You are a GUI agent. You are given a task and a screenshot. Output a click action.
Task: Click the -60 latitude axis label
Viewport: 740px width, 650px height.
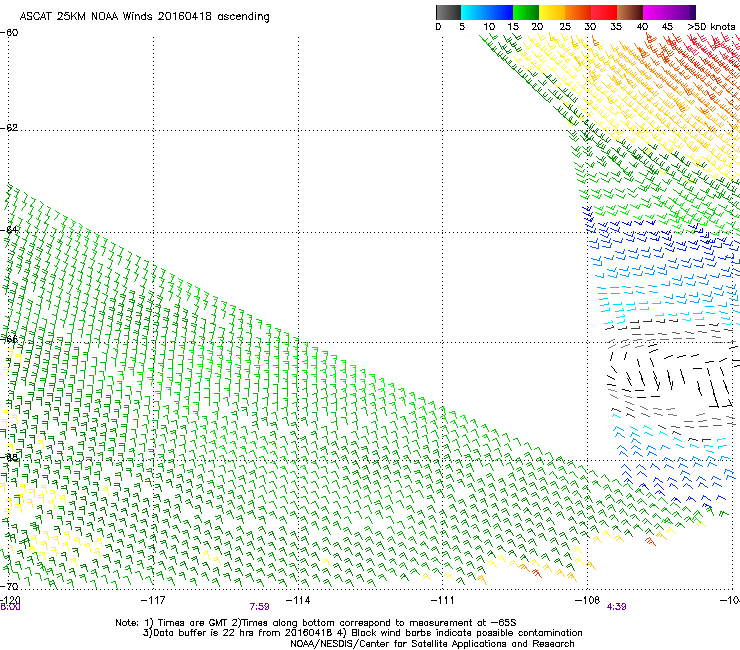pos(9,33)
